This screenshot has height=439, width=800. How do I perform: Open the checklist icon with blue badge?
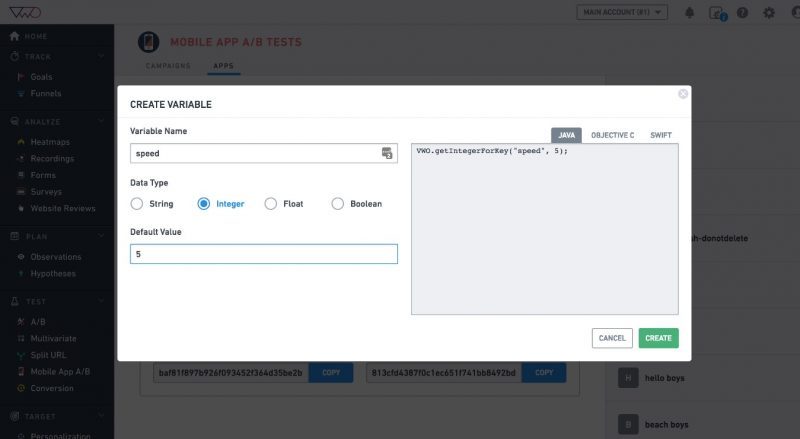(717, 13)
